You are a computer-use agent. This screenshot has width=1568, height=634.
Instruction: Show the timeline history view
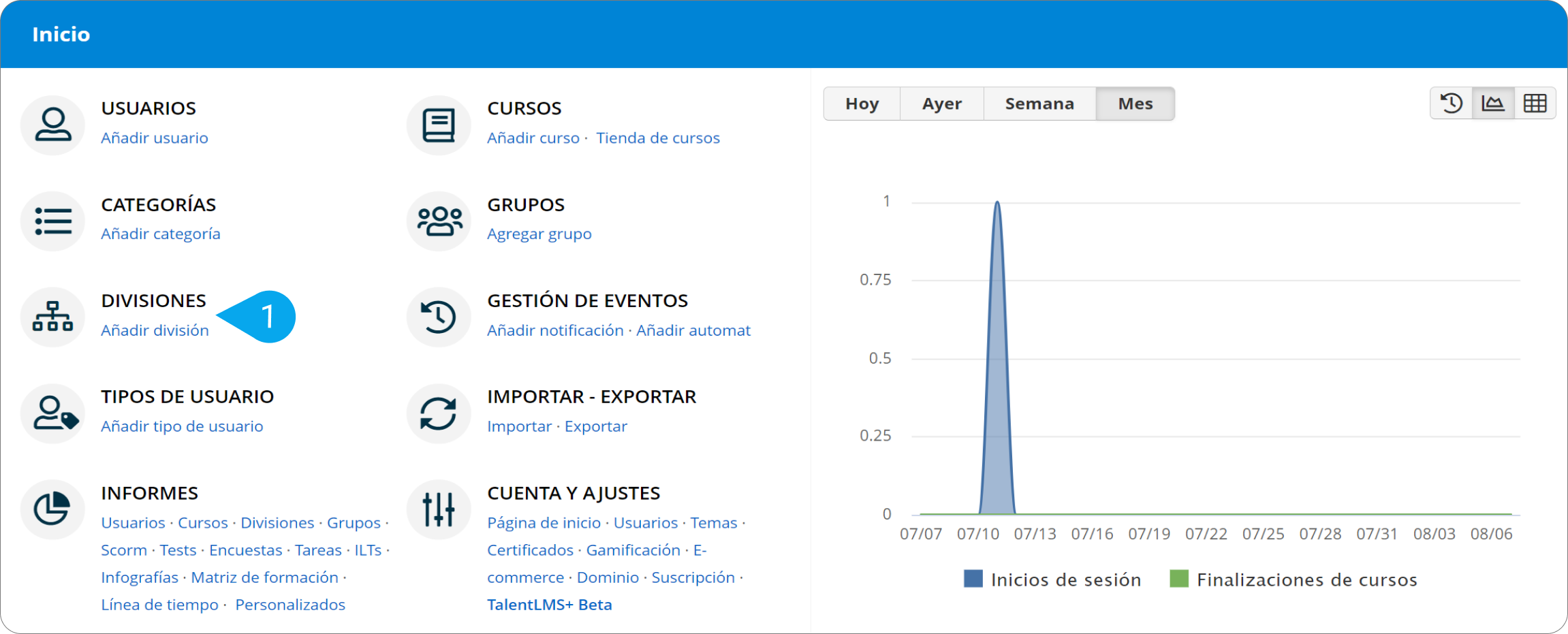coord(1451,104)
